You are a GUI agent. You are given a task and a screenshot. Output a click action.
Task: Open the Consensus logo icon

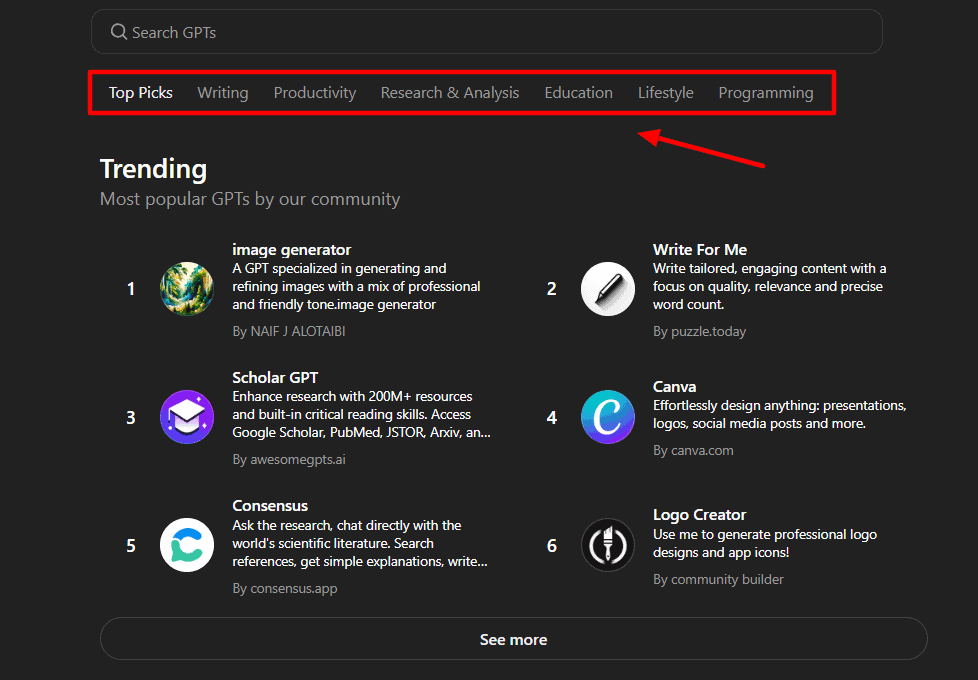(187, 545)
